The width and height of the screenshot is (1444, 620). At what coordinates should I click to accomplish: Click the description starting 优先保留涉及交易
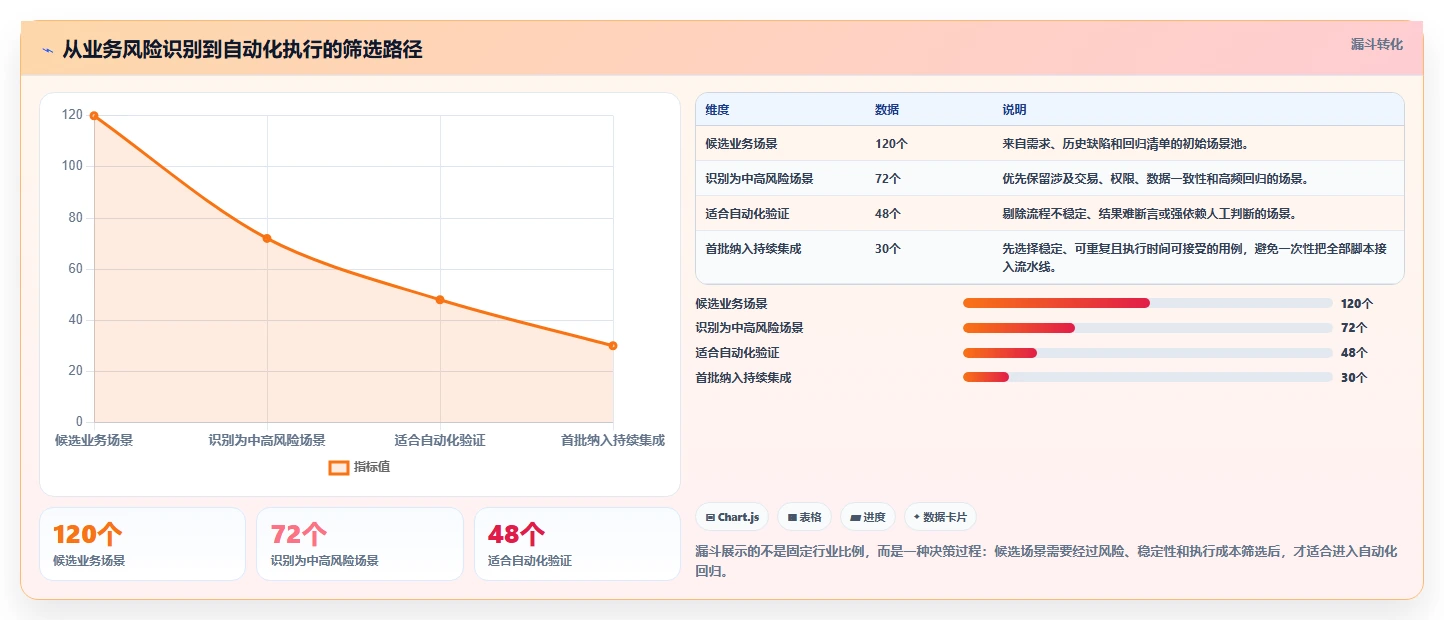click(1155, 179)
